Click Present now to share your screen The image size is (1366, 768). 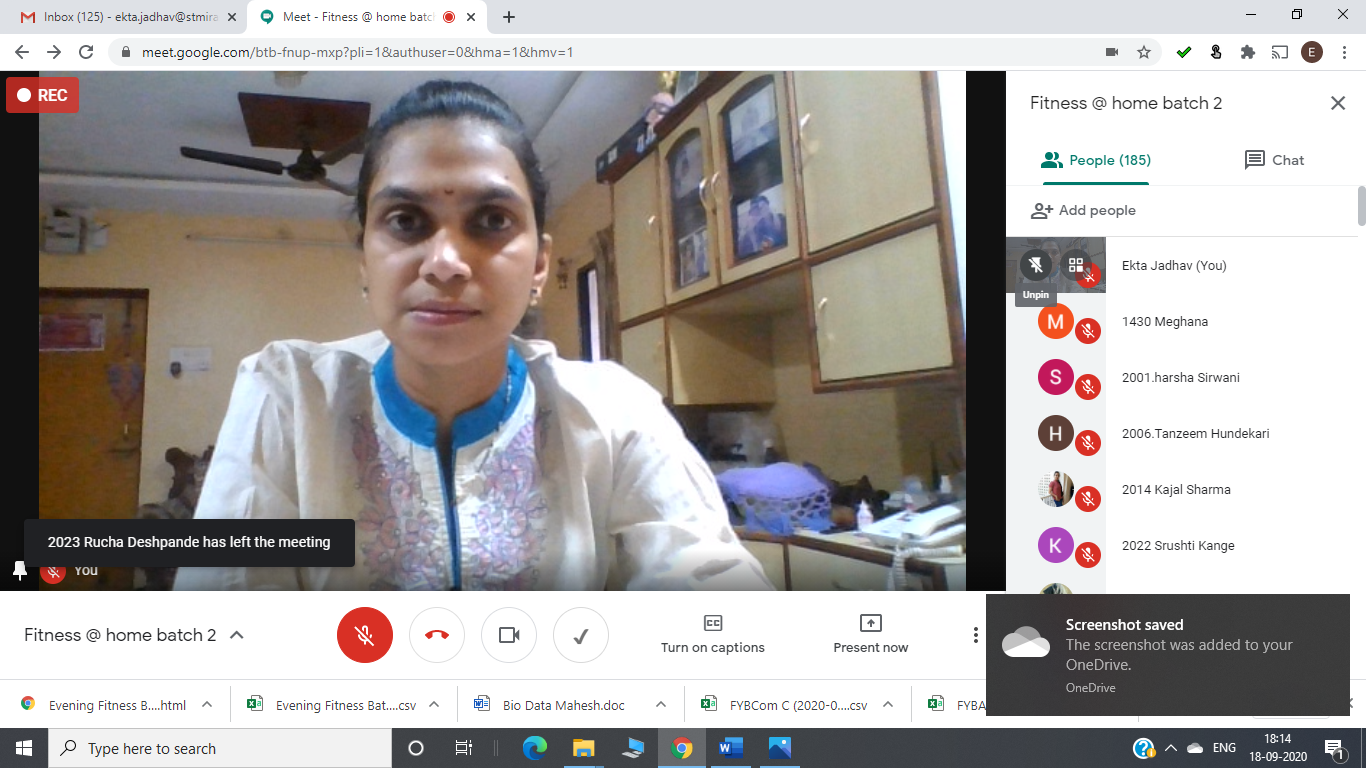point(870,634)
